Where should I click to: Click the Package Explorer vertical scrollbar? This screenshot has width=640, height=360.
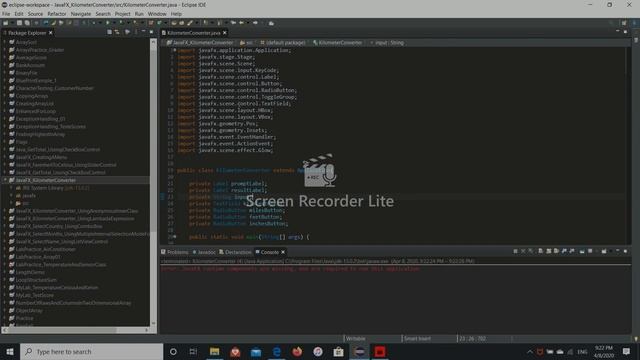click(153, 182)
